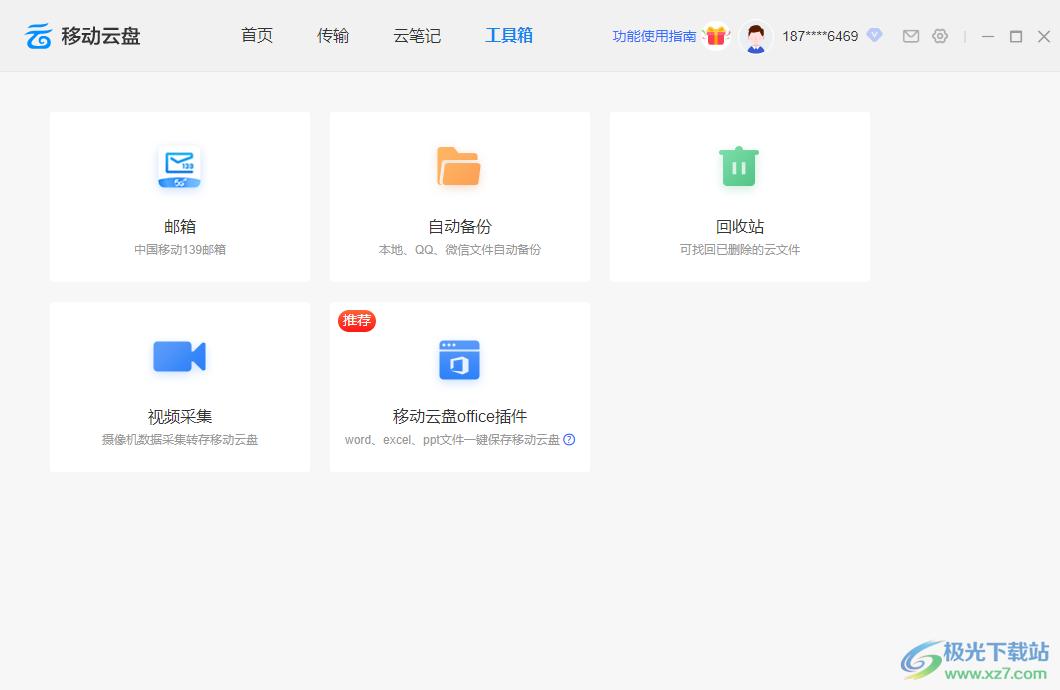Click the 移动云盘 cloud logo
This screenshot has height=690, width=1060.
(39, 36)
